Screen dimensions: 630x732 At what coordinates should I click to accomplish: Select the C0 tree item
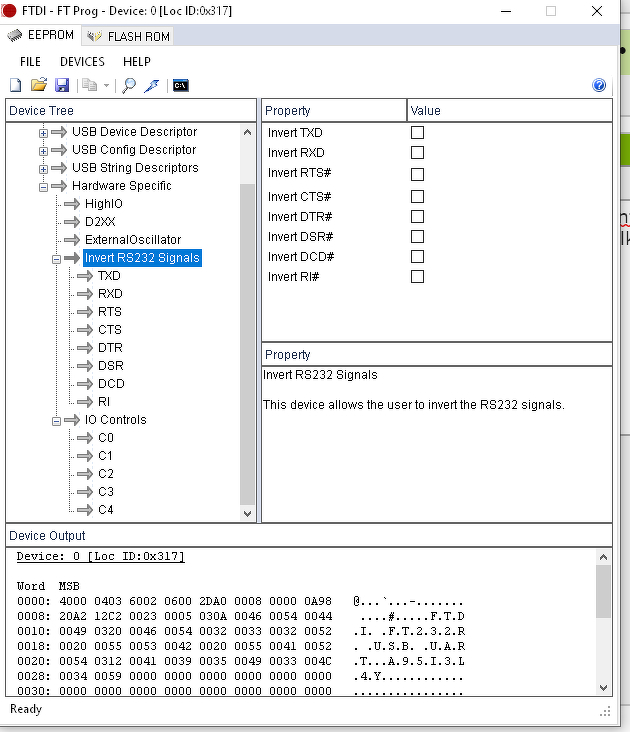pyautogui.click(x=106, y=438)
